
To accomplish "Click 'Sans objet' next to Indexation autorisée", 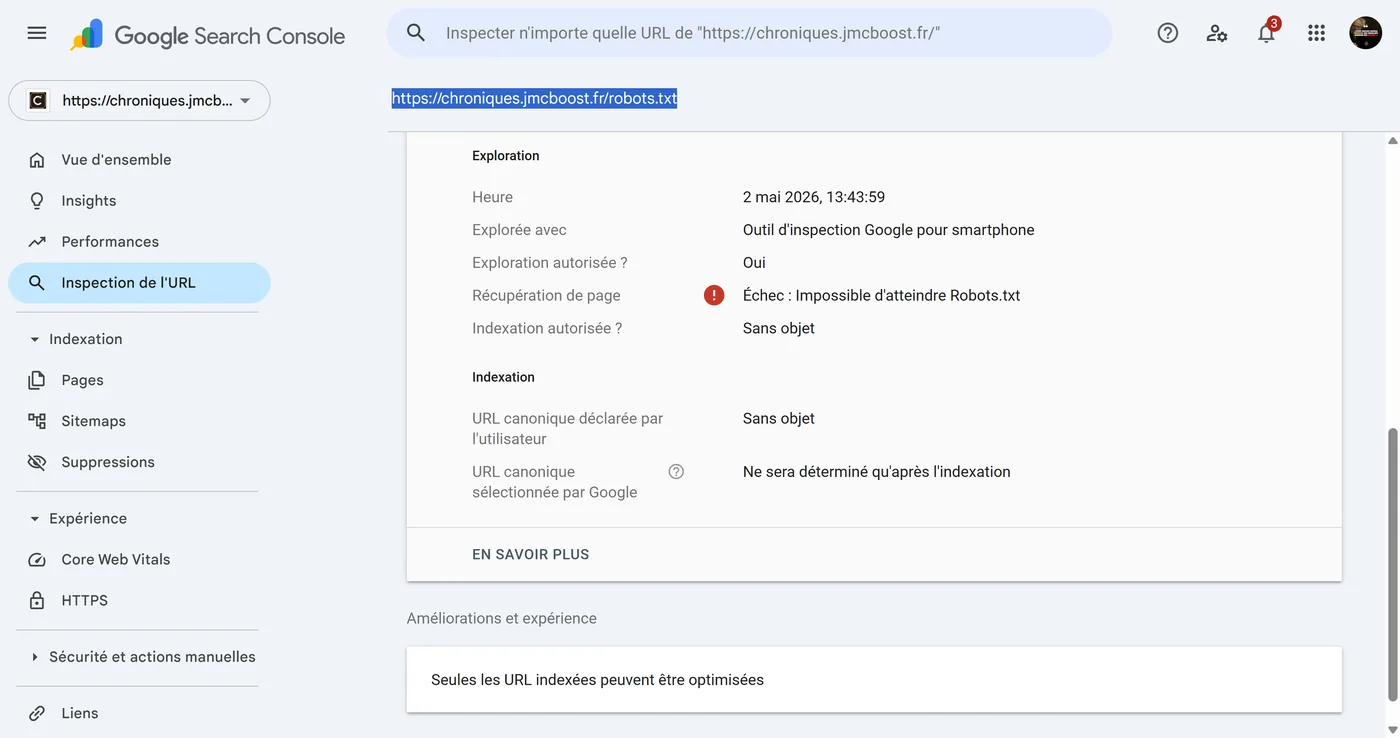I will tap(778, 329).
